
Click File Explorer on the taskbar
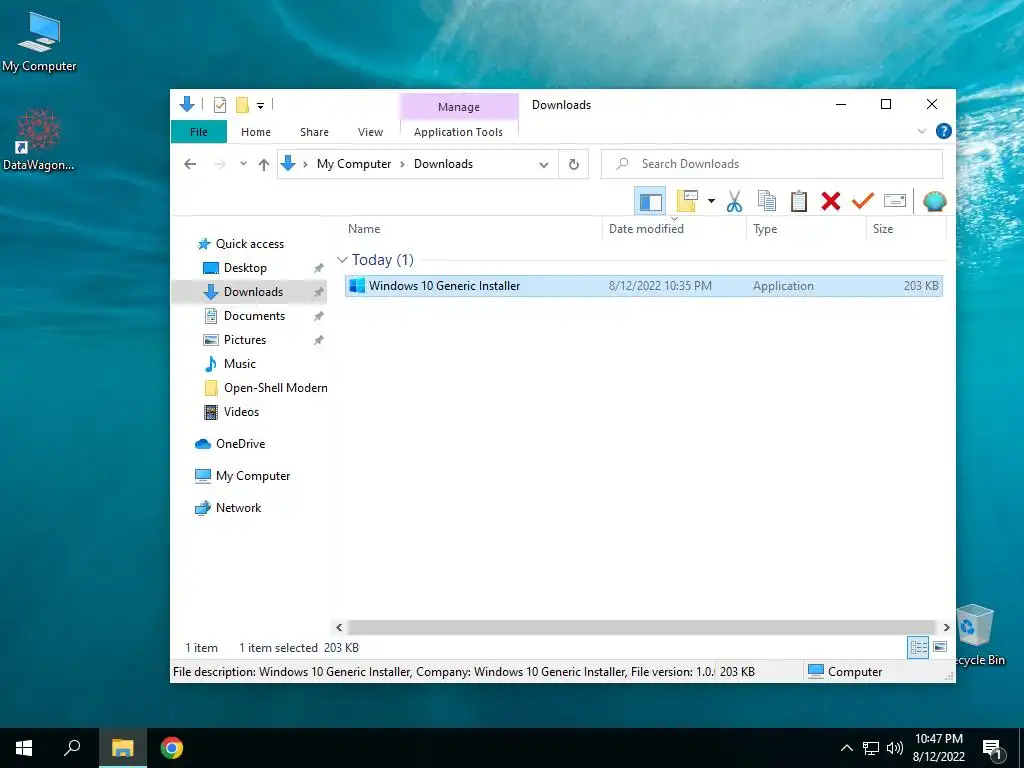pos(122,748)
